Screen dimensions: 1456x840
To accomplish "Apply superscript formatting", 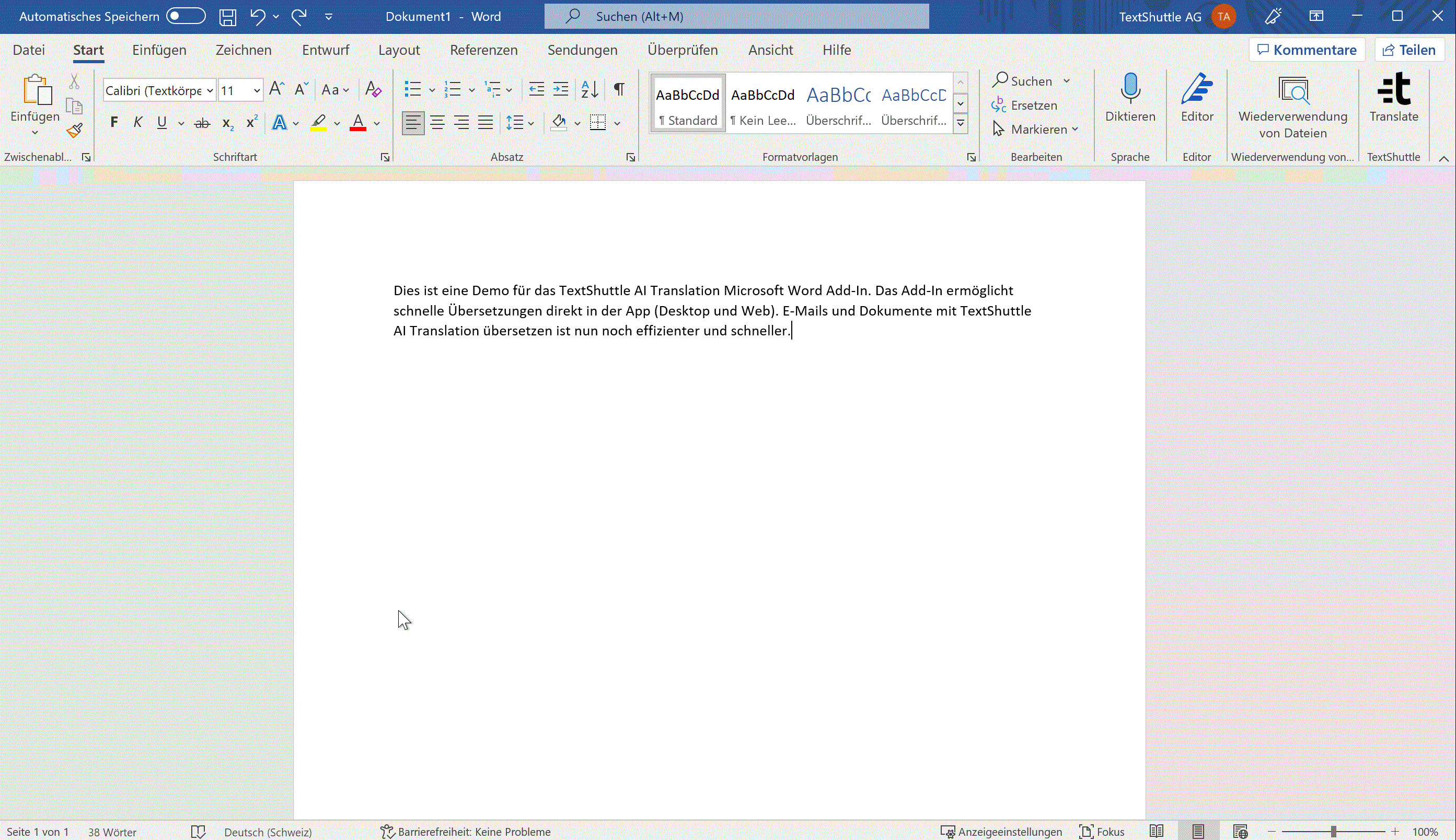I will [251, 123].
